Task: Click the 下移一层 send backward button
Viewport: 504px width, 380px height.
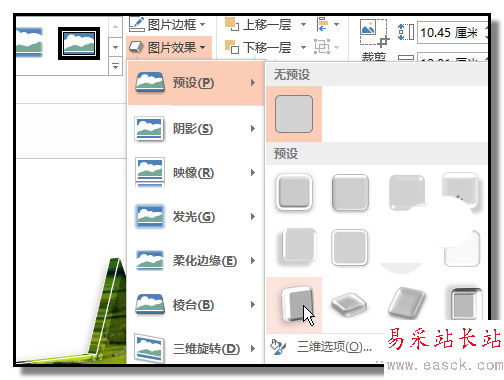Action: tap(259, 47)
